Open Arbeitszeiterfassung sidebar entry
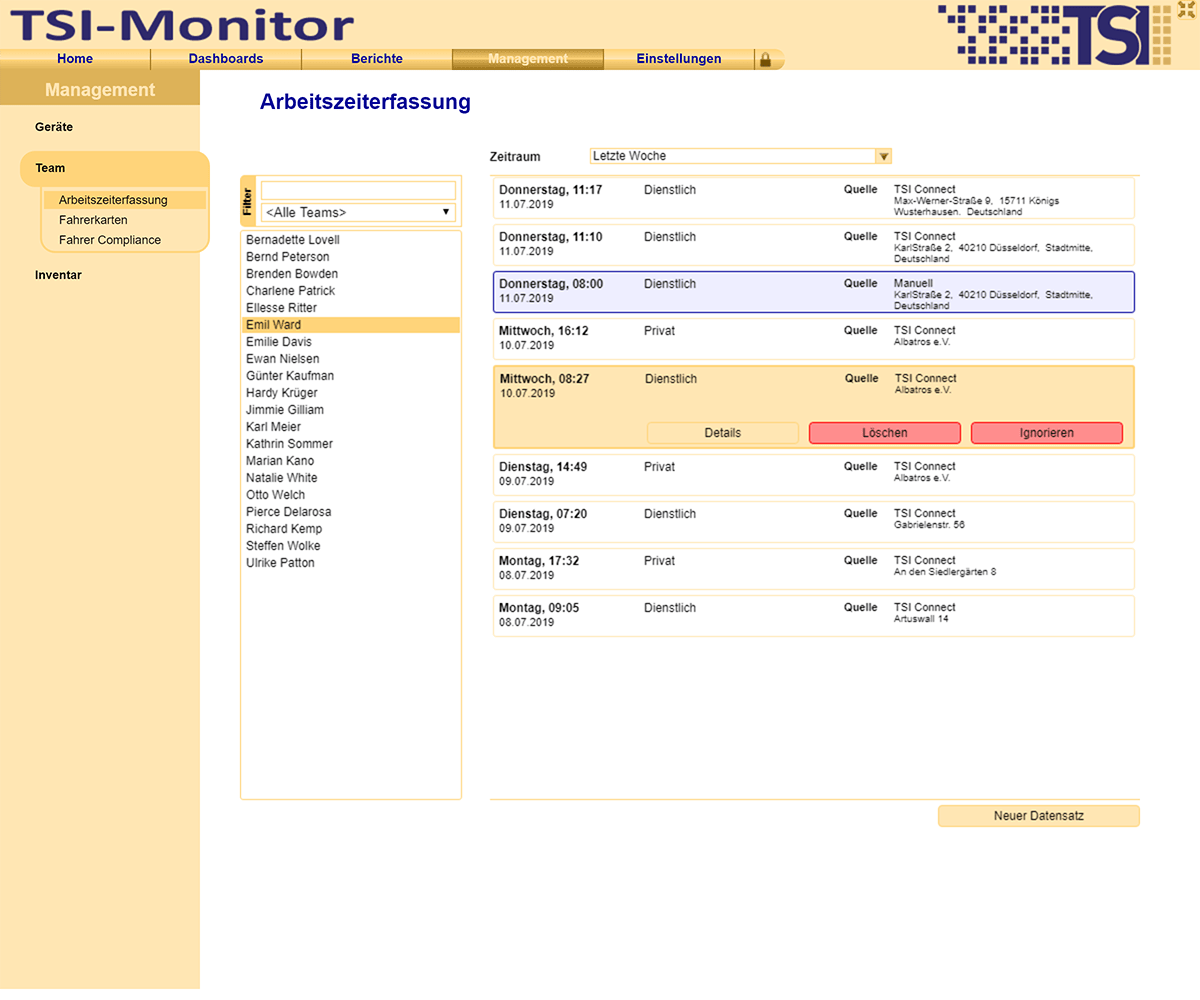 click(124, 200)
